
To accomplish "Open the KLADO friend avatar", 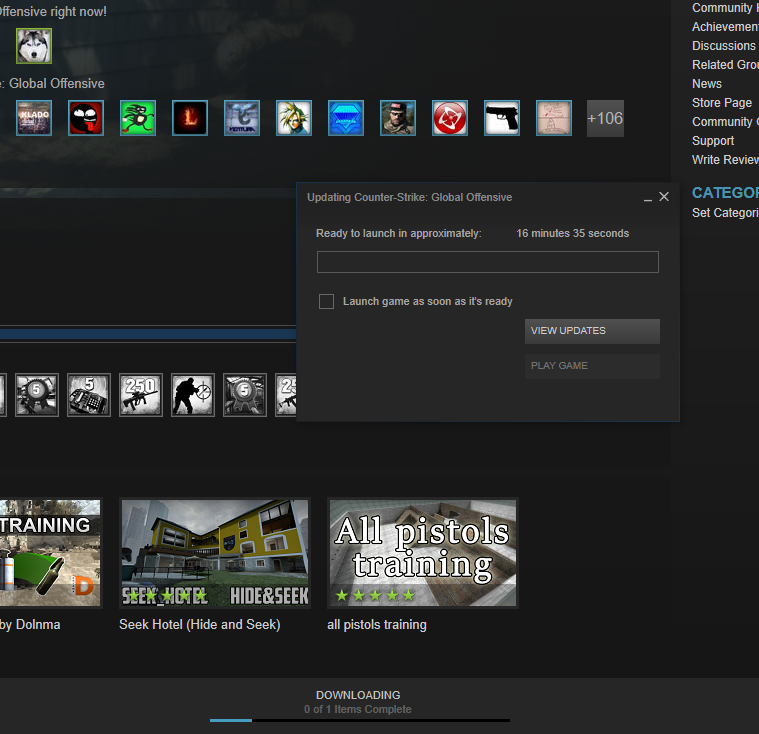I will pos(34,118).
